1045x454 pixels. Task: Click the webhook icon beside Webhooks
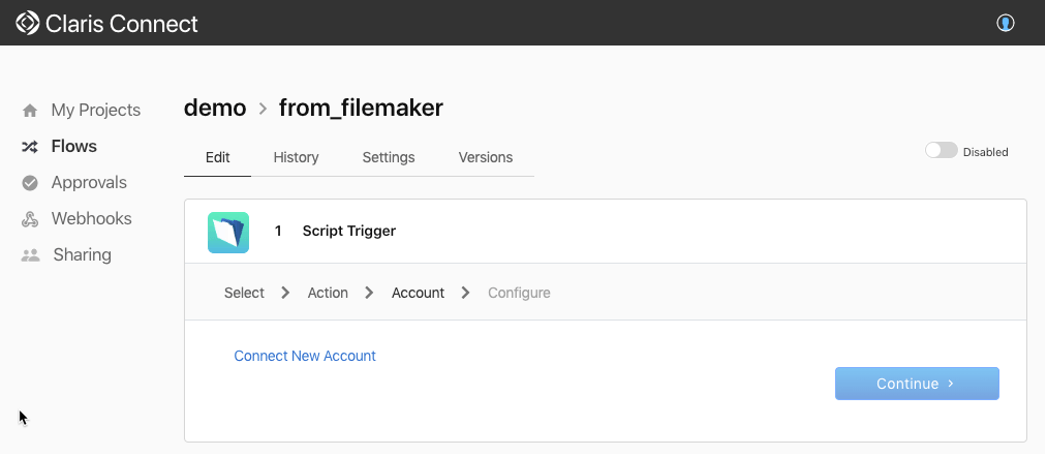(x=30, y=219)
